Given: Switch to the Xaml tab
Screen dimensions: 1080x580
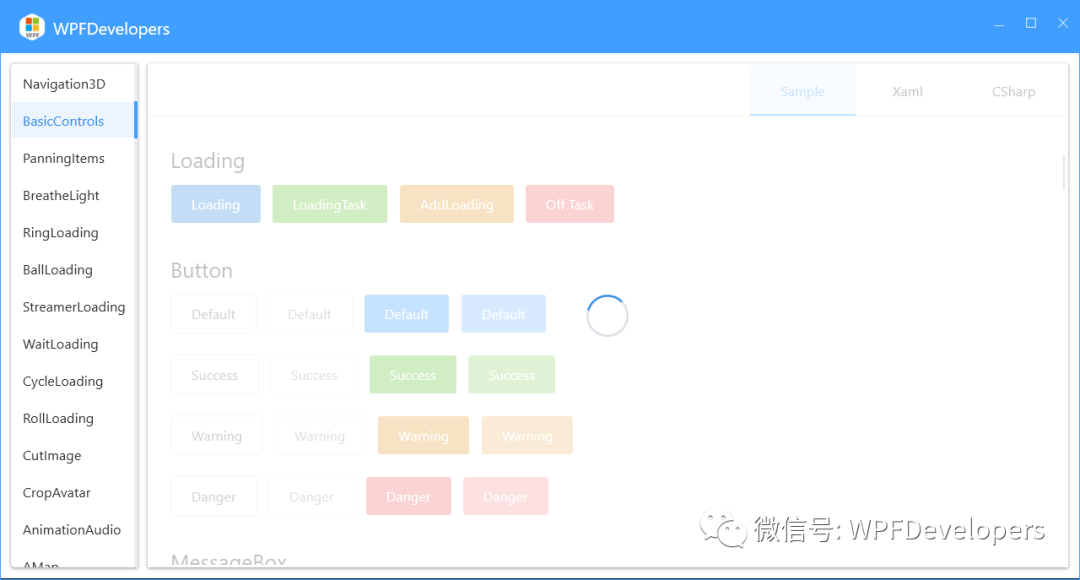Looking at the screenshot, I should pos(907,92).
